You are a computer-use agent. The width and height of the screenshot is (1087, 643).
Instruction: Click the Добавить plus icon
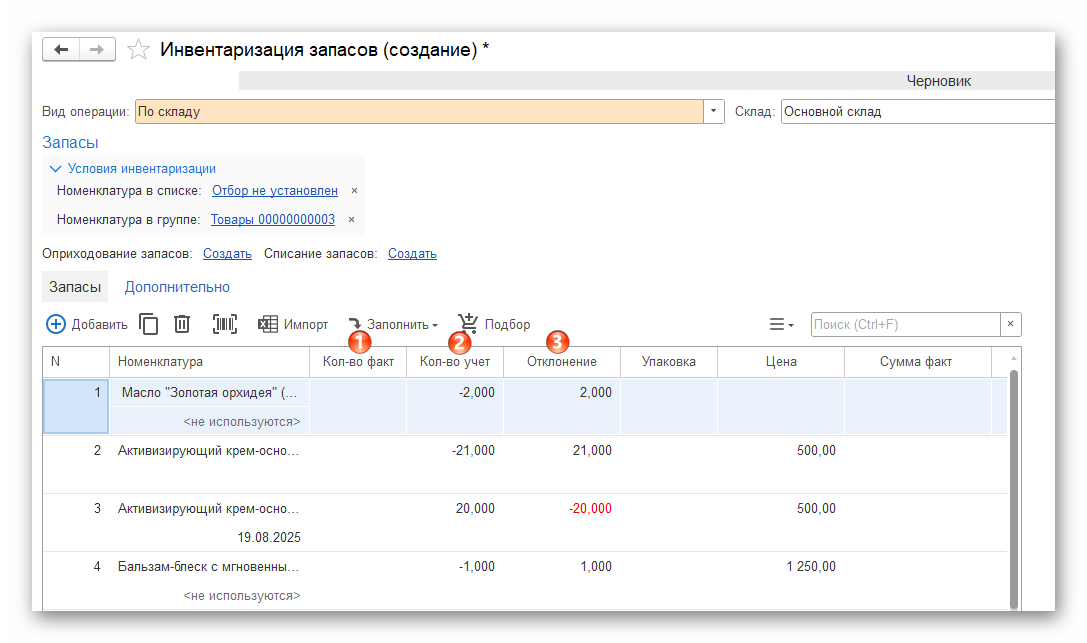[56, 324]
